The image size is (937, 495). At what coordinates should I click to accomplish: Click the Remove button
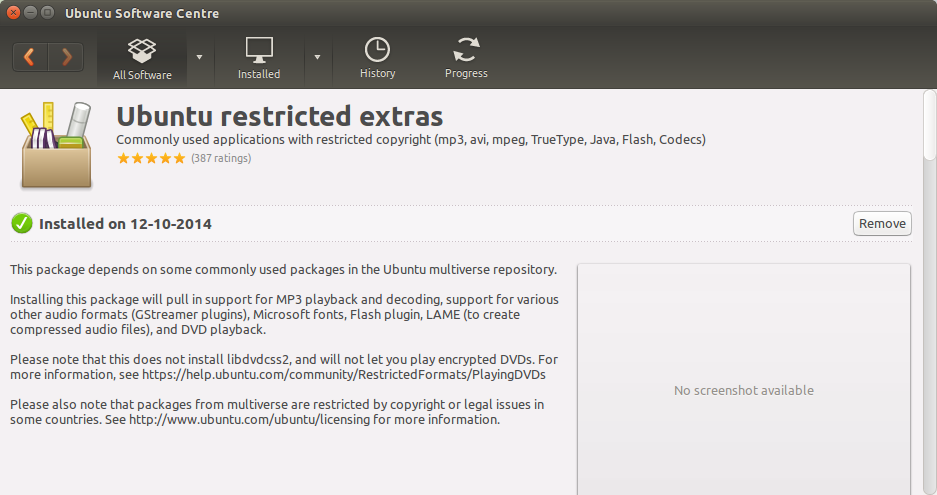point(882,224)
